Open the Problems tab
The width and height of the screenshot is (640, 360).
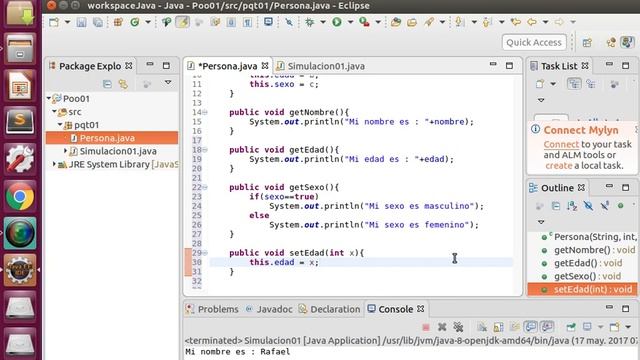point(213,309)
